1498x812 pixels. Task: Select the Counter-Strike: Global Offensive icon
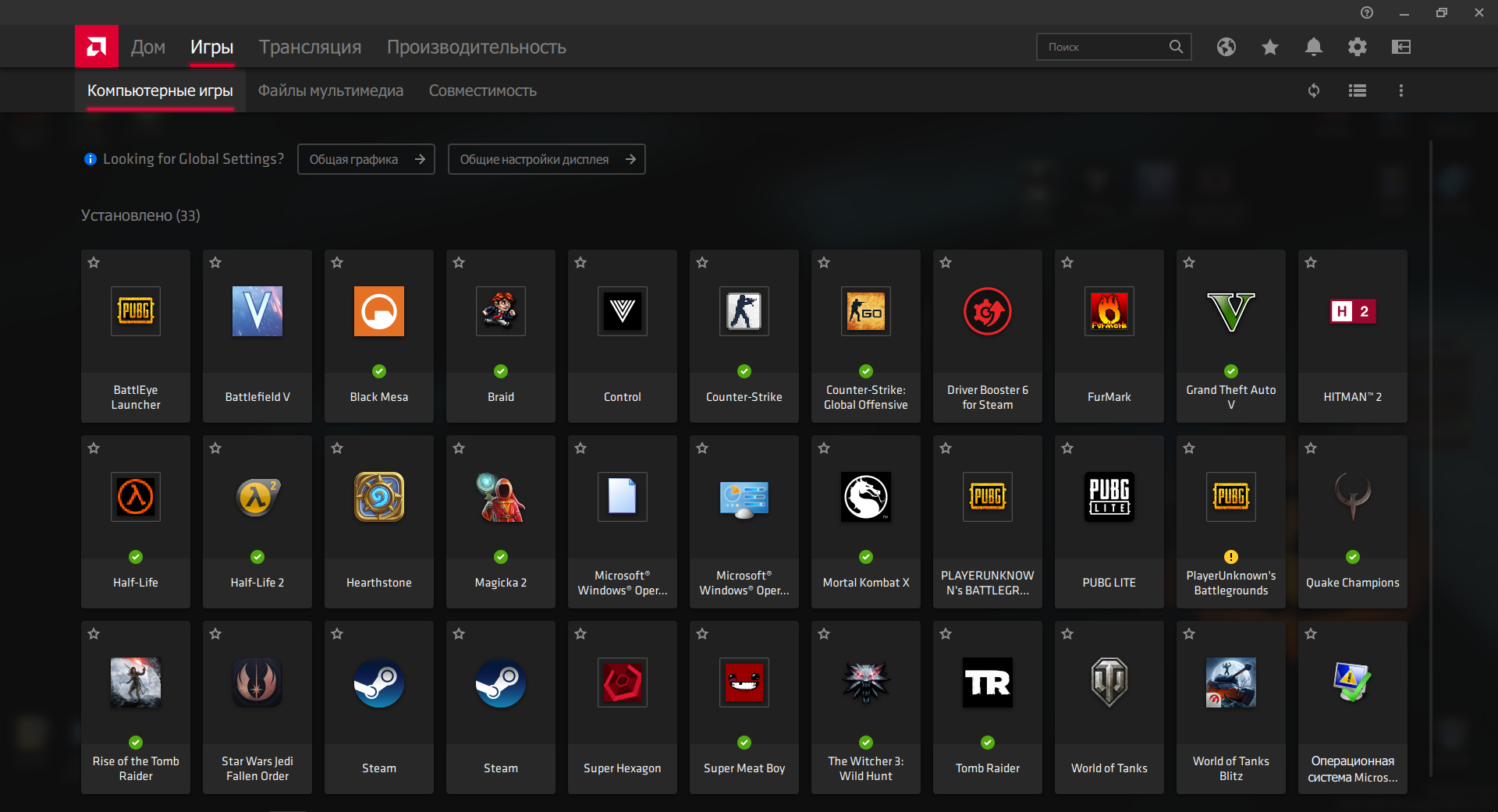[866, 311]
